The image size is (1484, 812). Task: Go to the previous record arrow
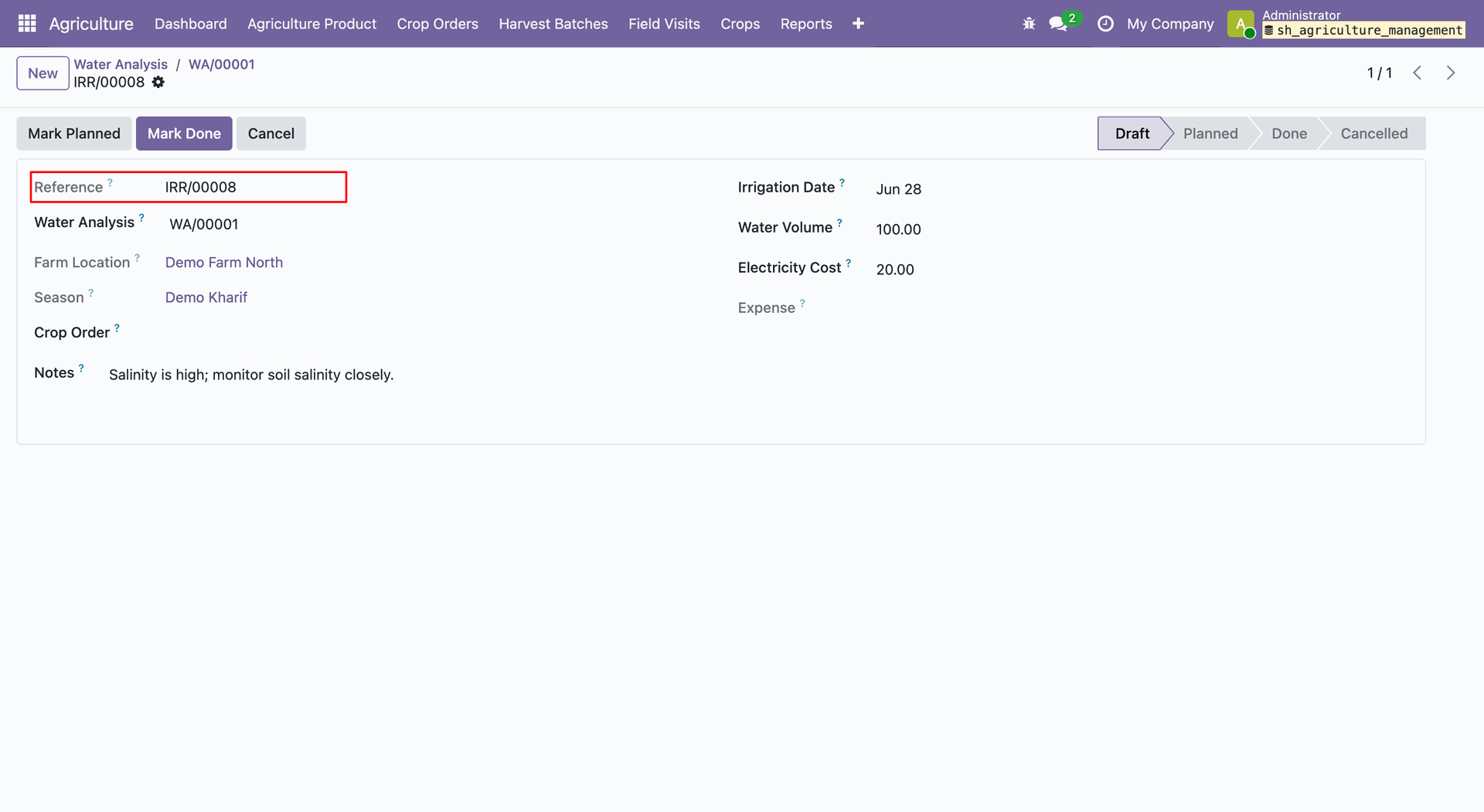coord(1418,73)
